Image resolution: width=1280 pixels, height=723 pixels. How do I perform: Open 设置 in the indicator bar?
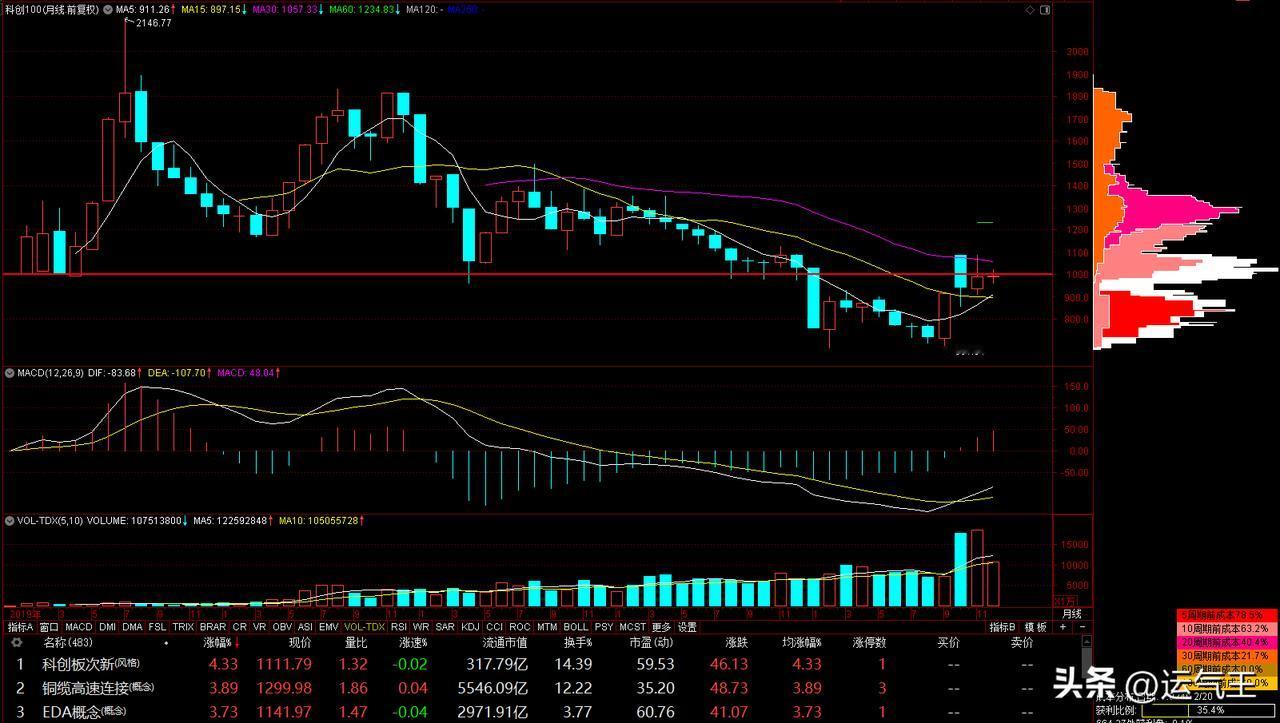coord(687,627)
